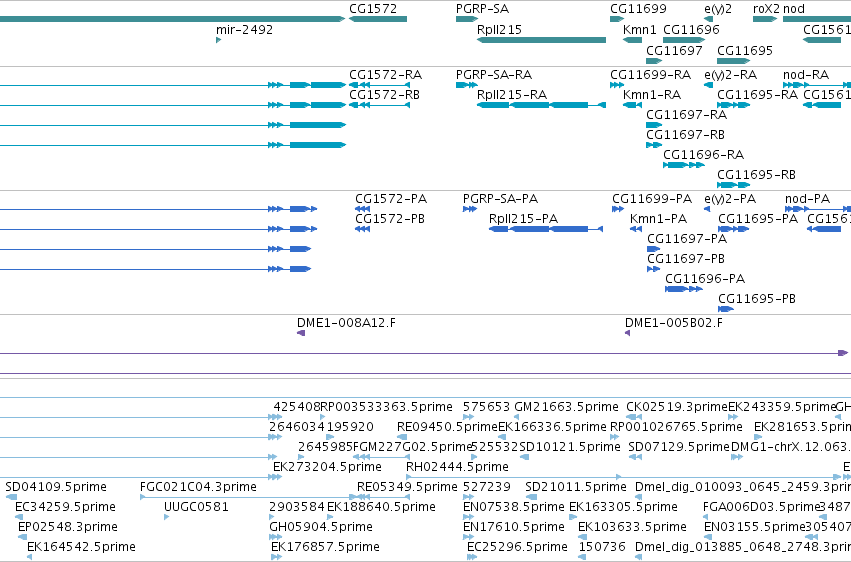851x562 pixels.
Task: Open EST SD07129.5prime
Action: click(x=635, y=457)
